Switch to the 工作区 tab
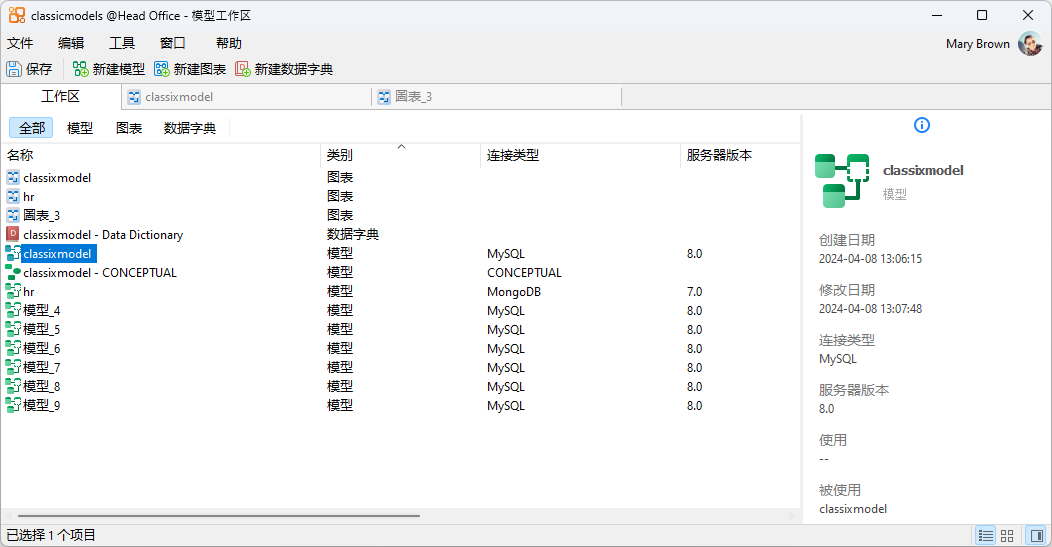This screenshot has width=1052, height=547. [x=61, y=97]
